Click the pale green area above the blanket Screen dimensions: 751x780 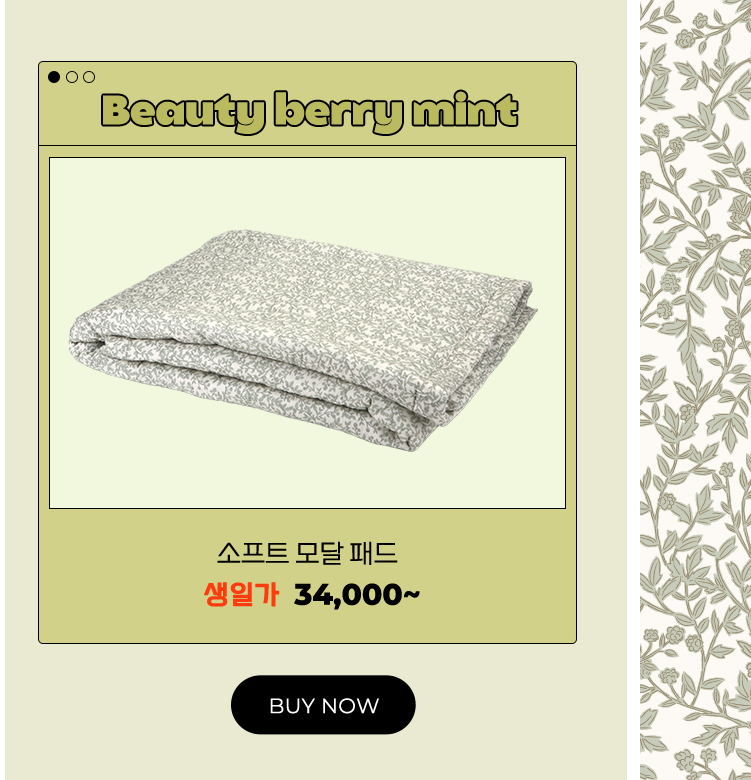click(x=307, y=192)
